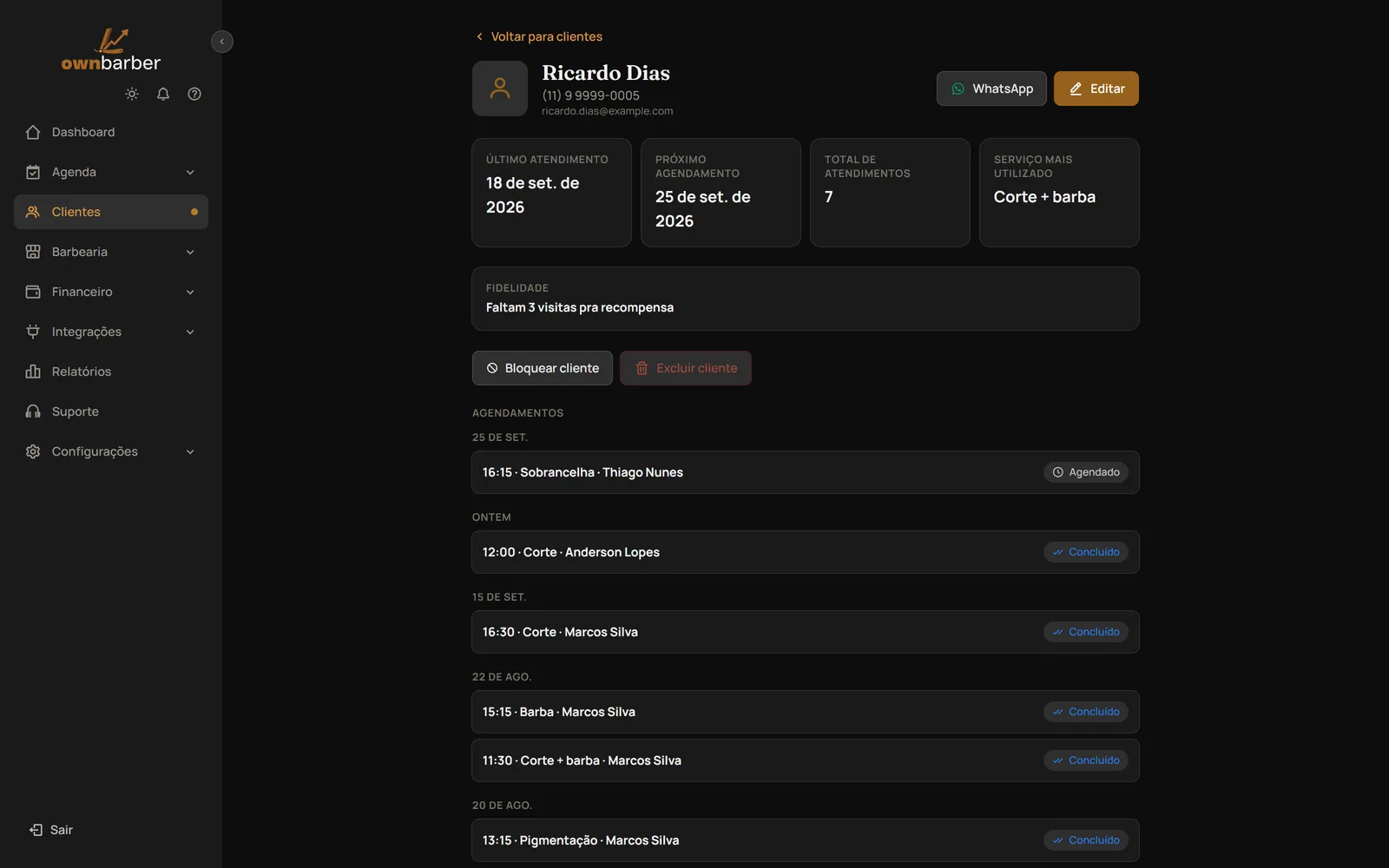Go back via Voltar para clientes

539,36
